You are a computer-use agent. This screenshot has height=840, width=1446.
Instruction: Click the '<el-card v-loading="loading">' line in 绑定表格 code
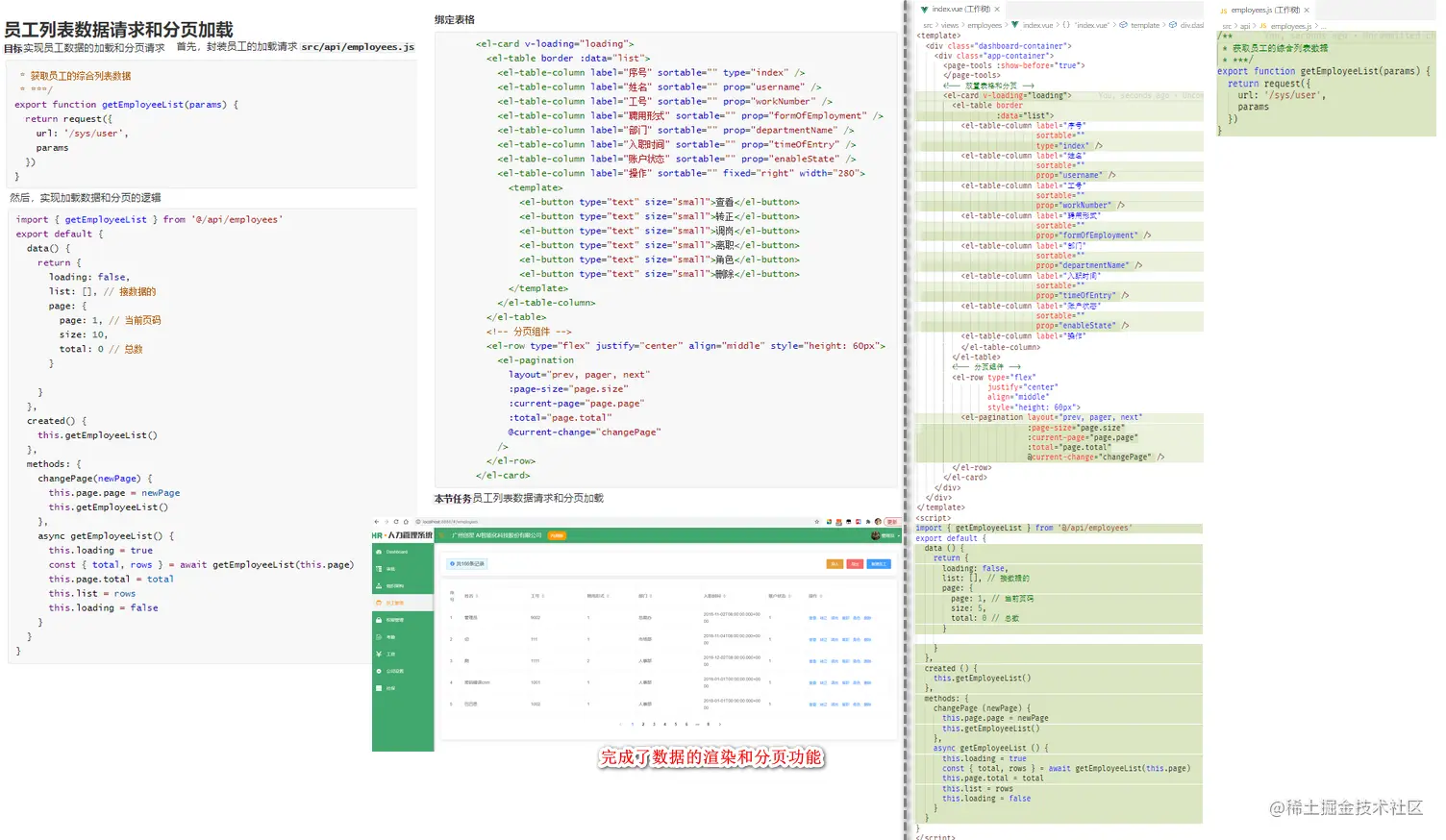click(x=555, y=43)
